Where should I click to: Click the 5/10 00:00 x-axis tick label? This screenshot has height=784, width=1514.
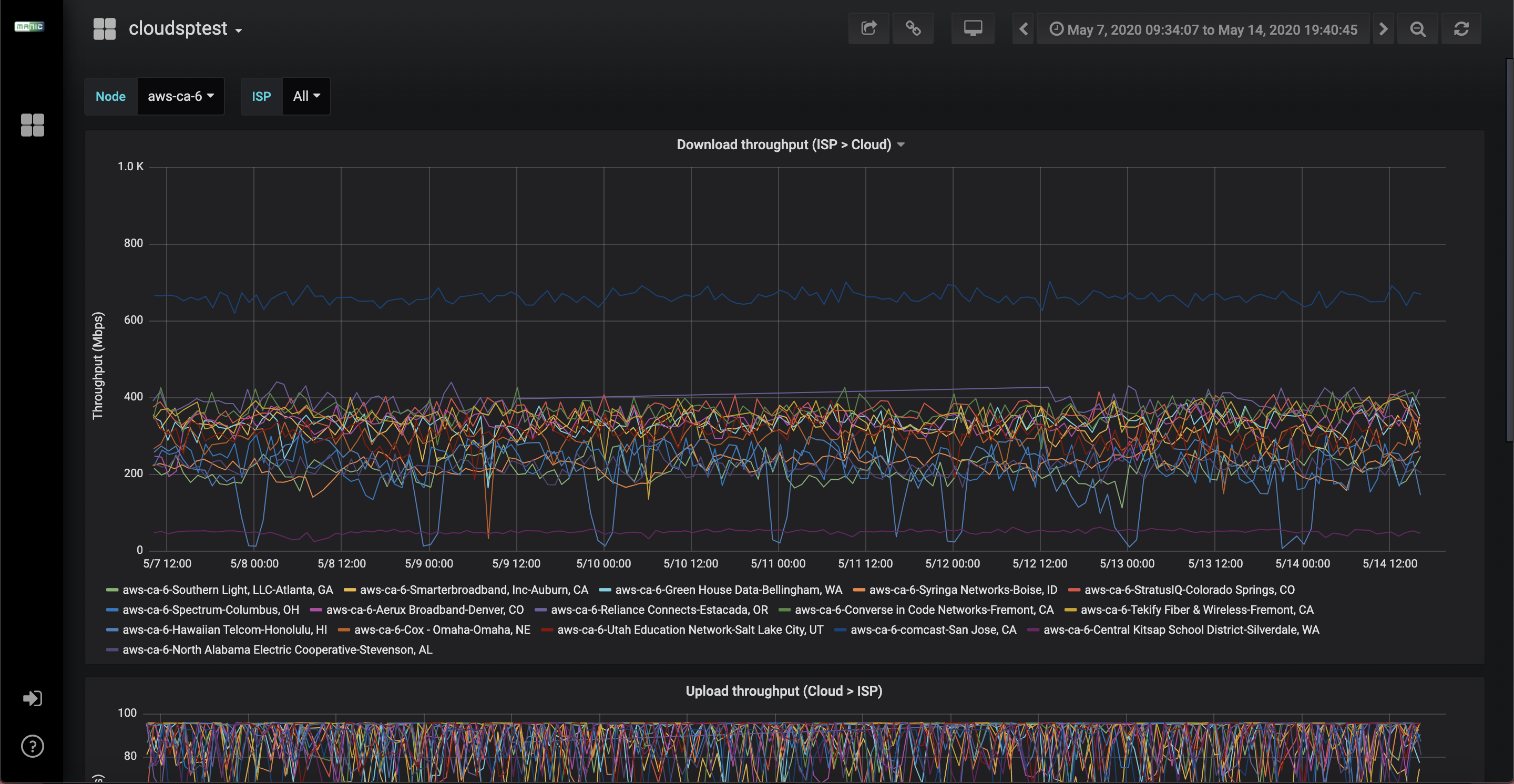tap(603, 564)
